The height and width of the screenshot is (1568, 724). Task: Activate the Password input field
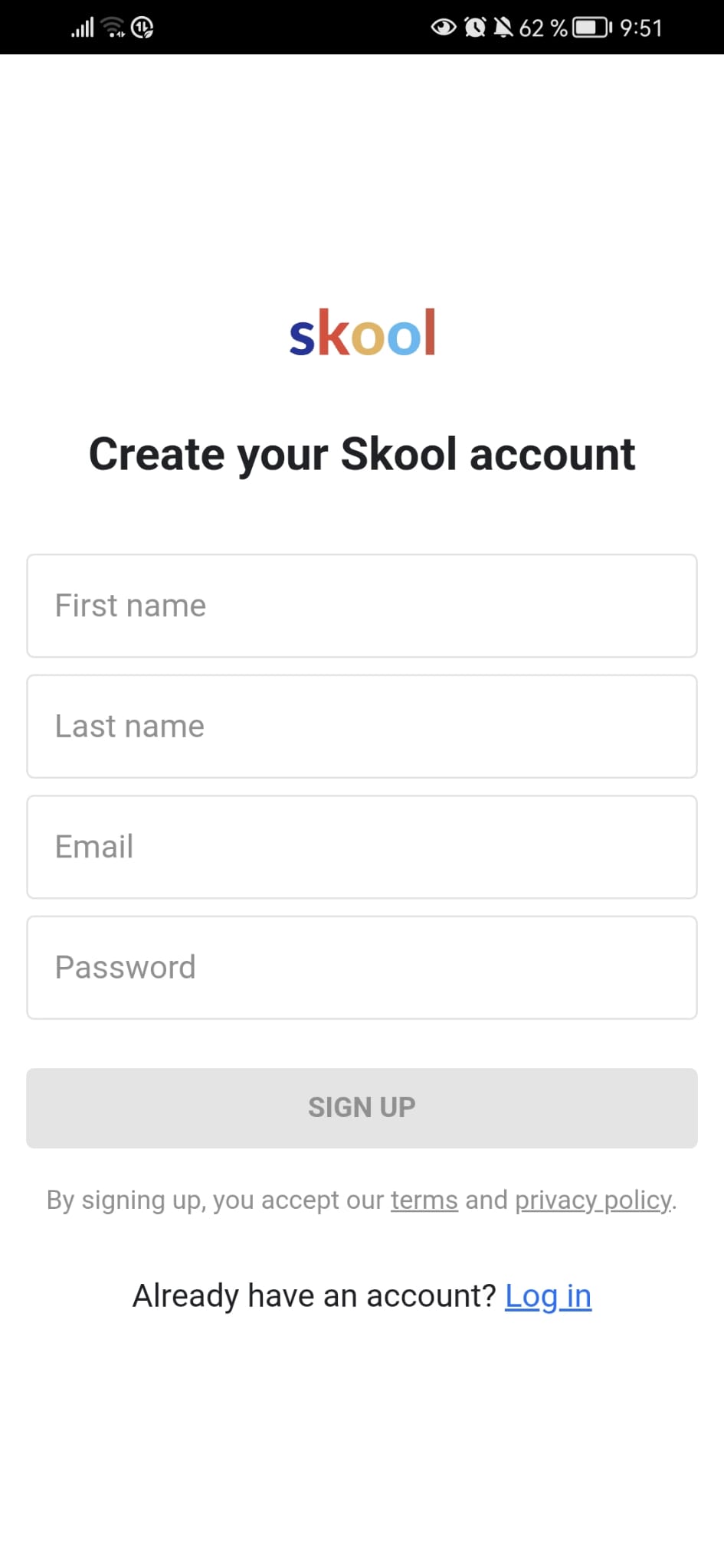point(362,967)
